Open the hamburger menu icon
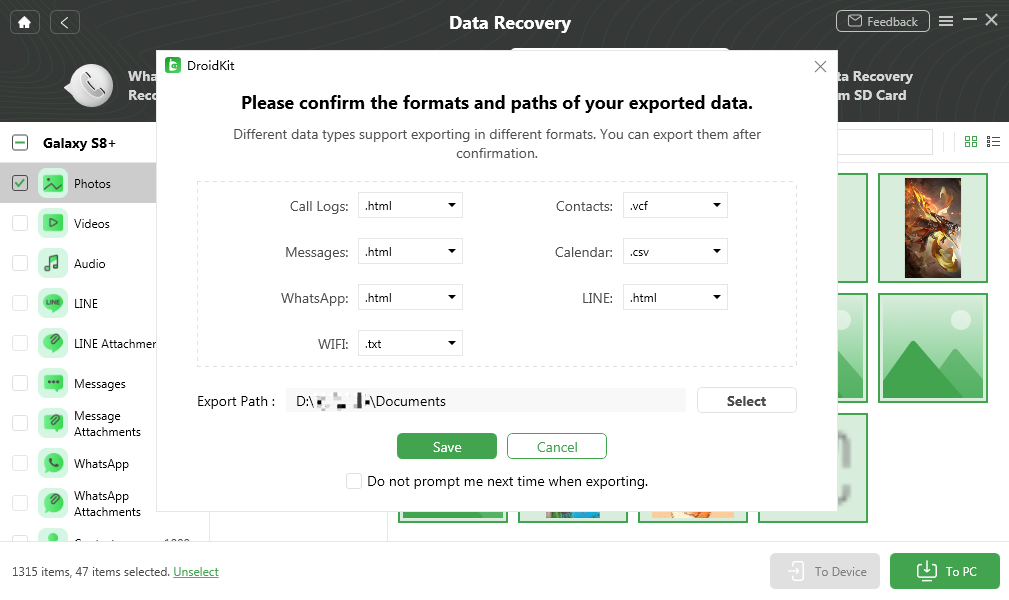1009x600 pixels. (946, 21)
